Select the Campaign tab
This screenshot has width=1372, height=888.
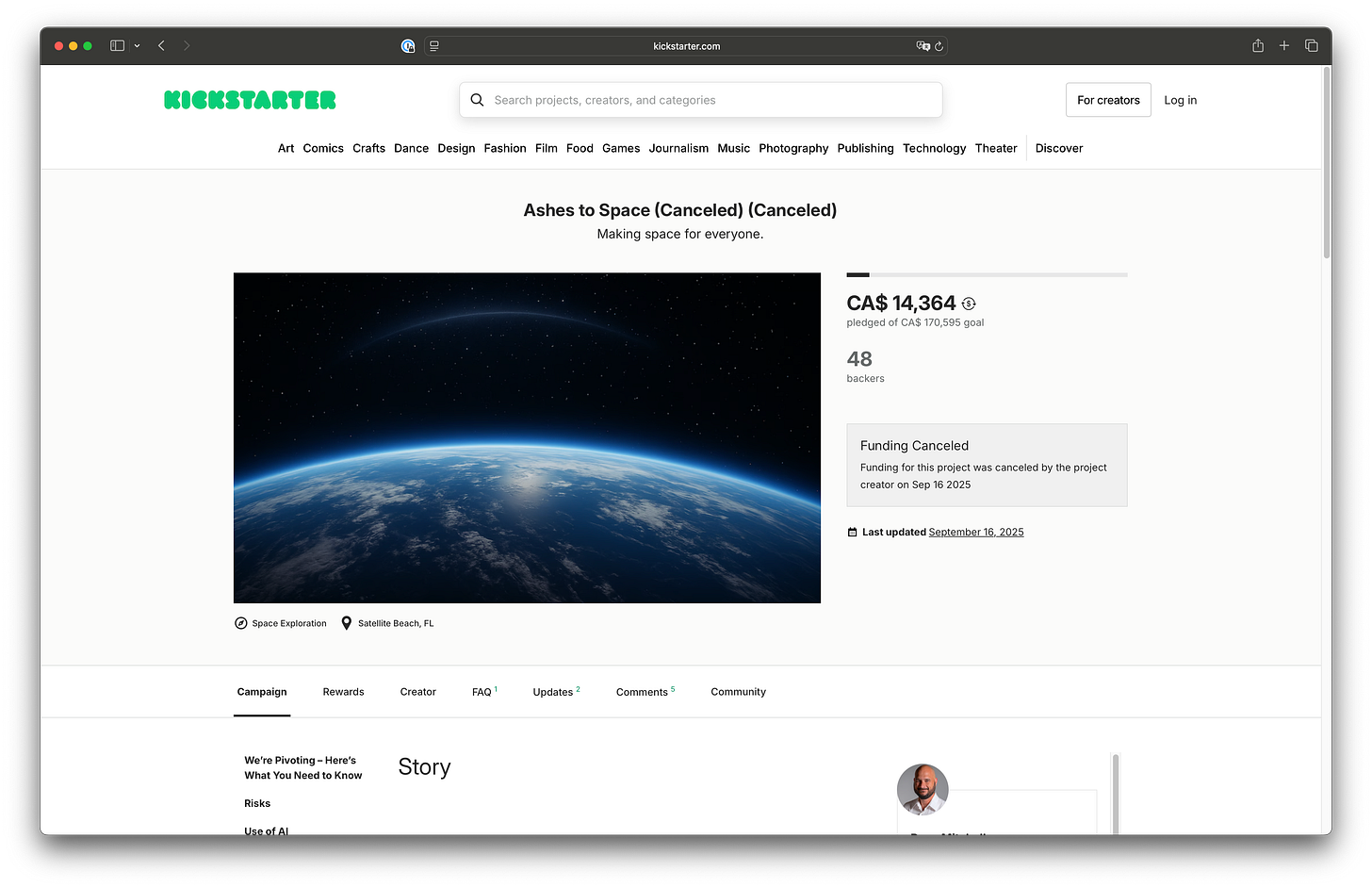[x=262, y=692]
